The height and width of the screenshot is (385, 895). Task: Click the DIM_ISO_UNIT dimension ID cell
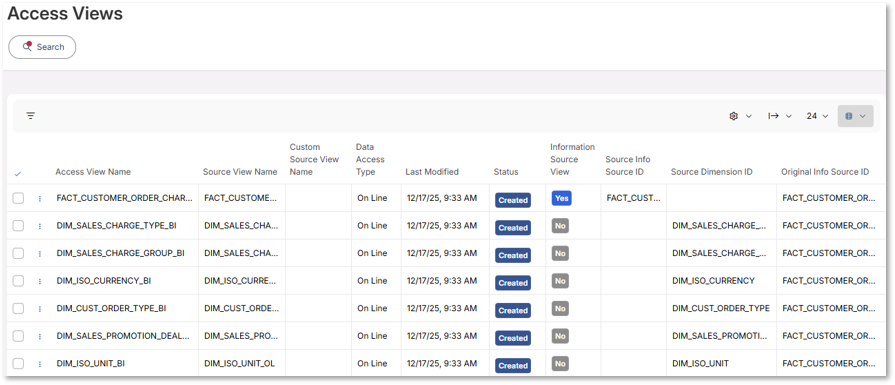(x=700, y=363)
